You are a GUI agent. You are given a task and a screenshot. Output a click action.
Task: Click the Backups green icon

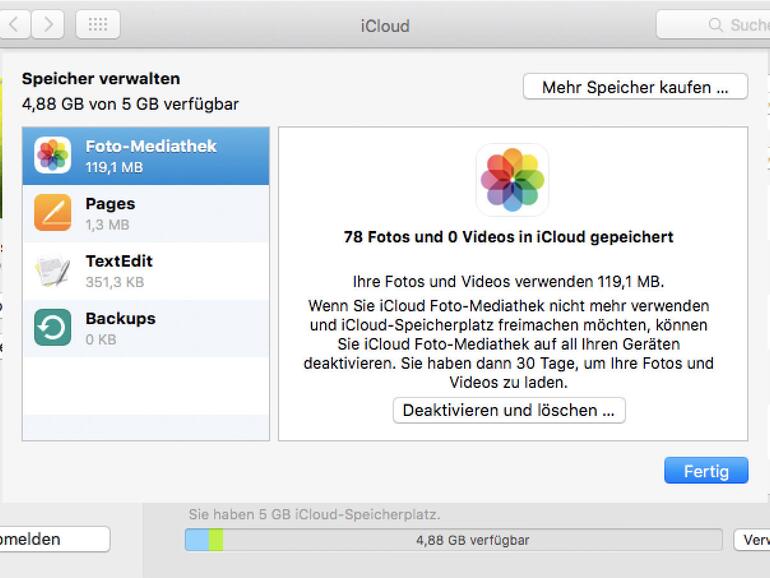[x=53, y=328]
